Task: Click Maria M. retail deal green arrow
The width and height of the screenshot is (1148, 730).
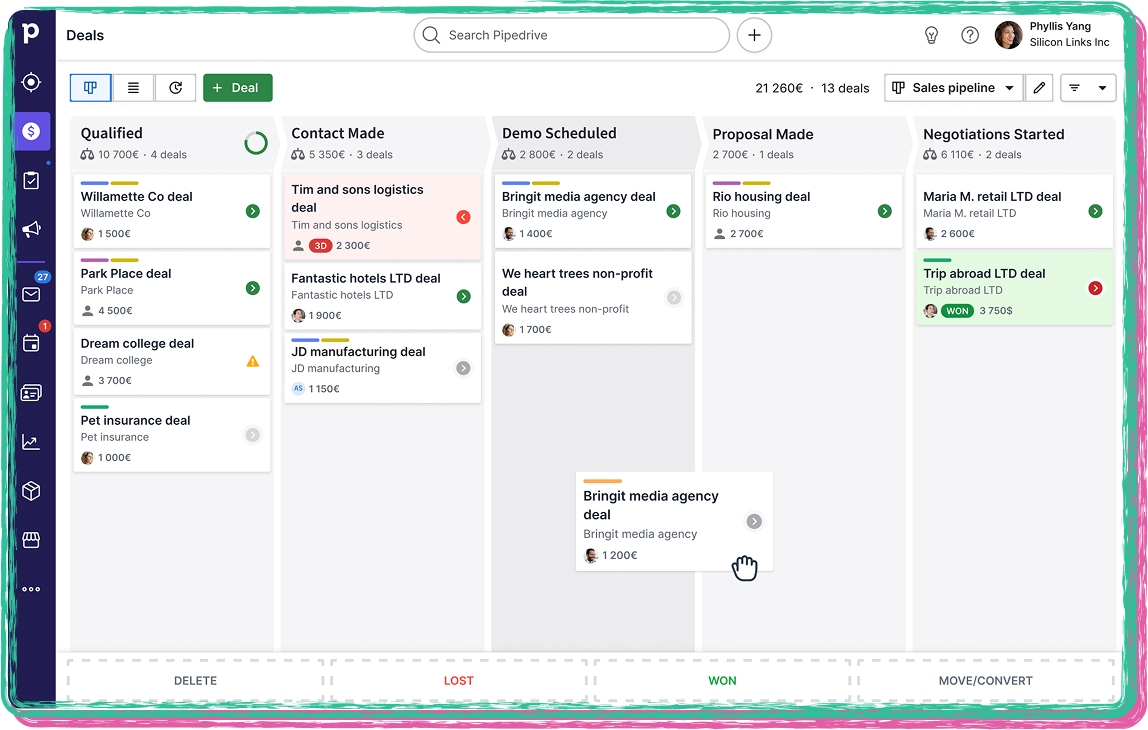Action: 1095,212
